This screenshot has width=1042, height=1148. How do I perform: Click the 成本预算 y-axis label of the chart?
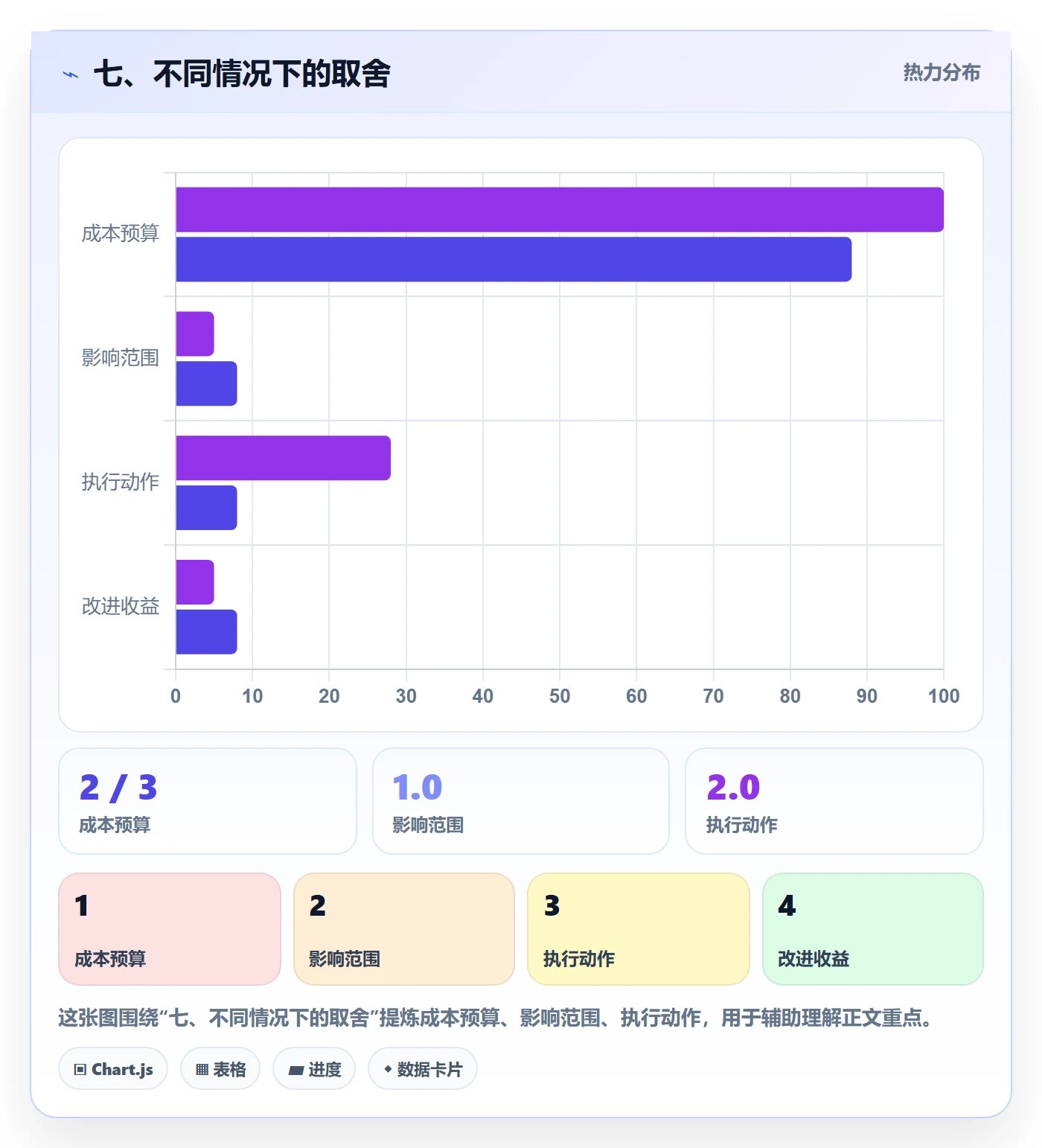pyautogui.click(x=121, y=234)
